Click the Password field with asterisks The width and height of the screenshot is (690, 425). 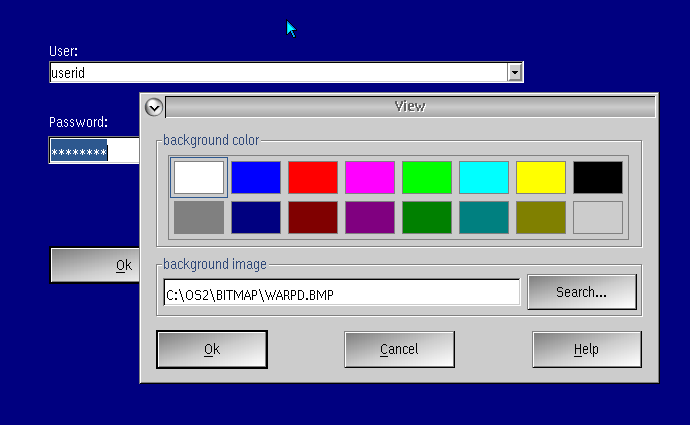point(94,150)
